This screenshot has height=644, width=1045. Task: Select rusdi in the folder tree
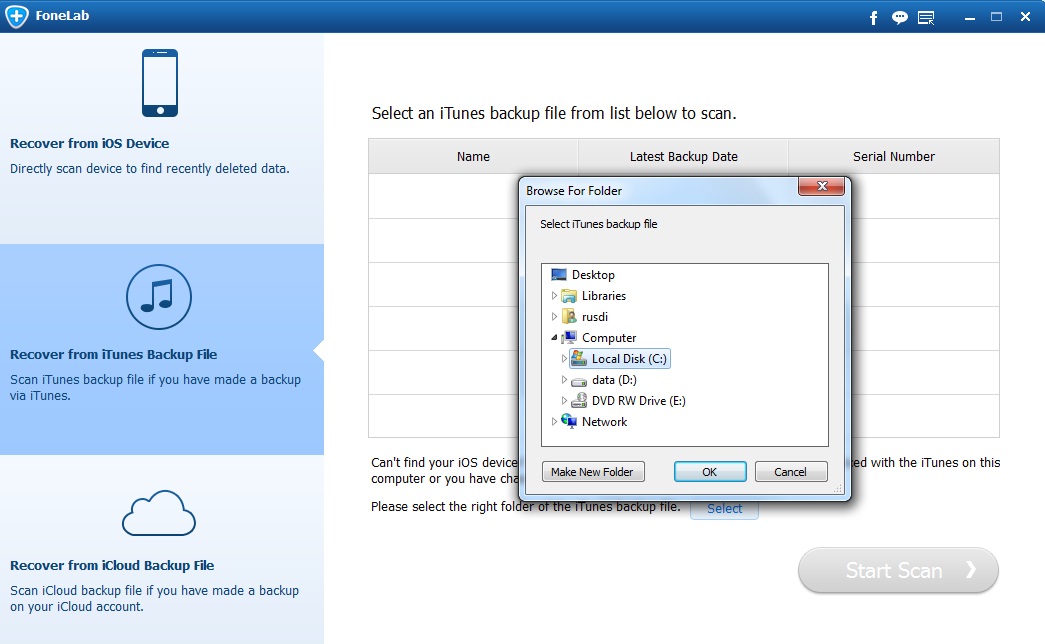click(594, 317)
